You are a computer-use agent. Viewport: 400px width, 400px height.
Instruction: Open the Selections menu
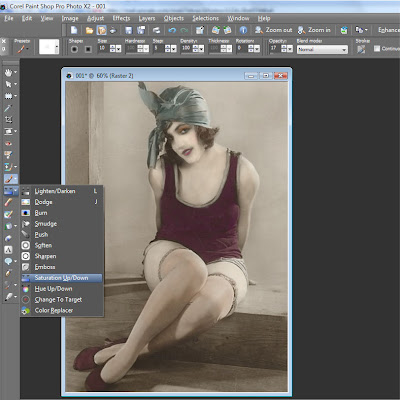pyautogui.click(x=205, y=18)
